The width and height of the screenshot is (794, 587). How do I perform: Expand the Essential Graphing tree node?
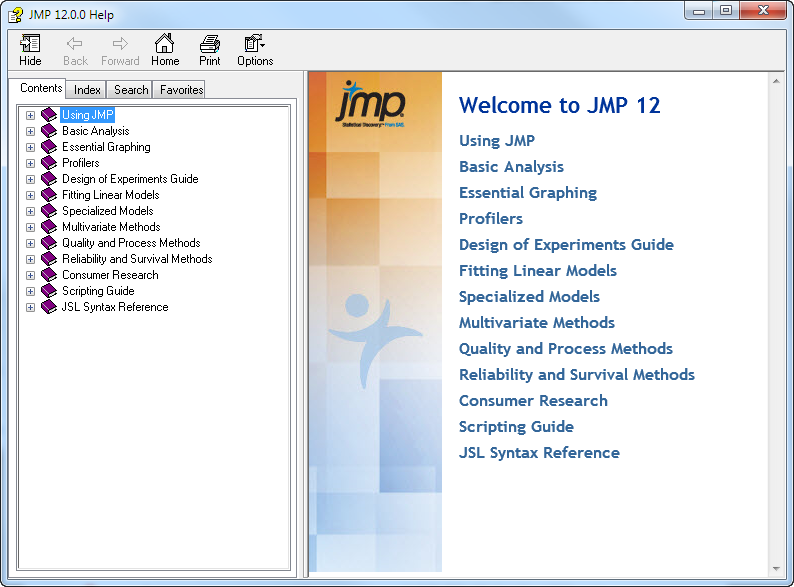click(30, 147)
